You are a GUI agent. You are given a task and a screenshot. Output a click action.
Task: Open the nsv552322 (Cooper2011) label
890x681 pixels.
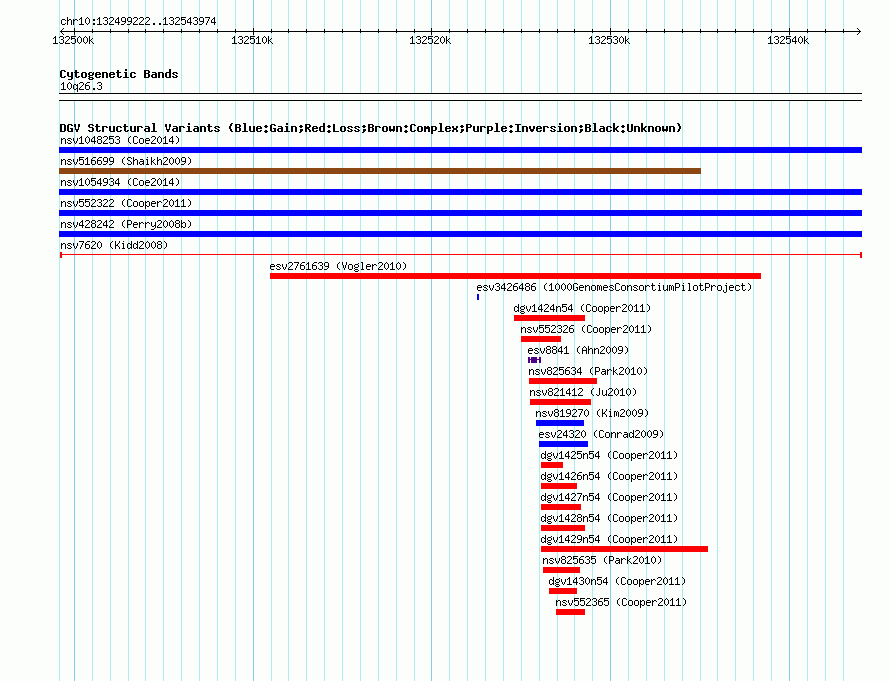pos(126,203)
